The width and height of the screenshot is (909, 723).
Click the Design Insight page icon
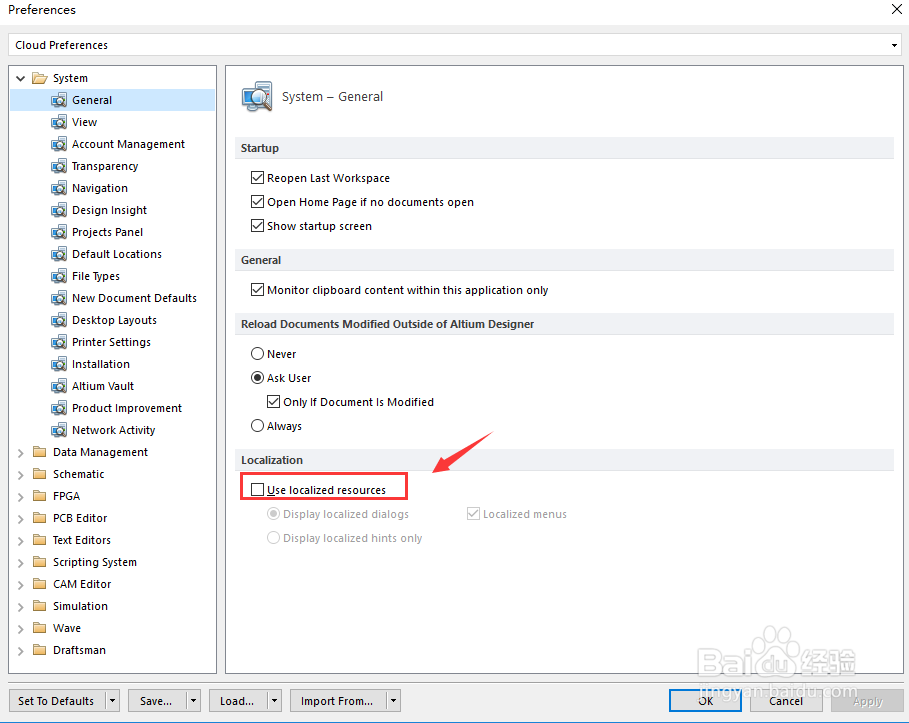point(59,210)
